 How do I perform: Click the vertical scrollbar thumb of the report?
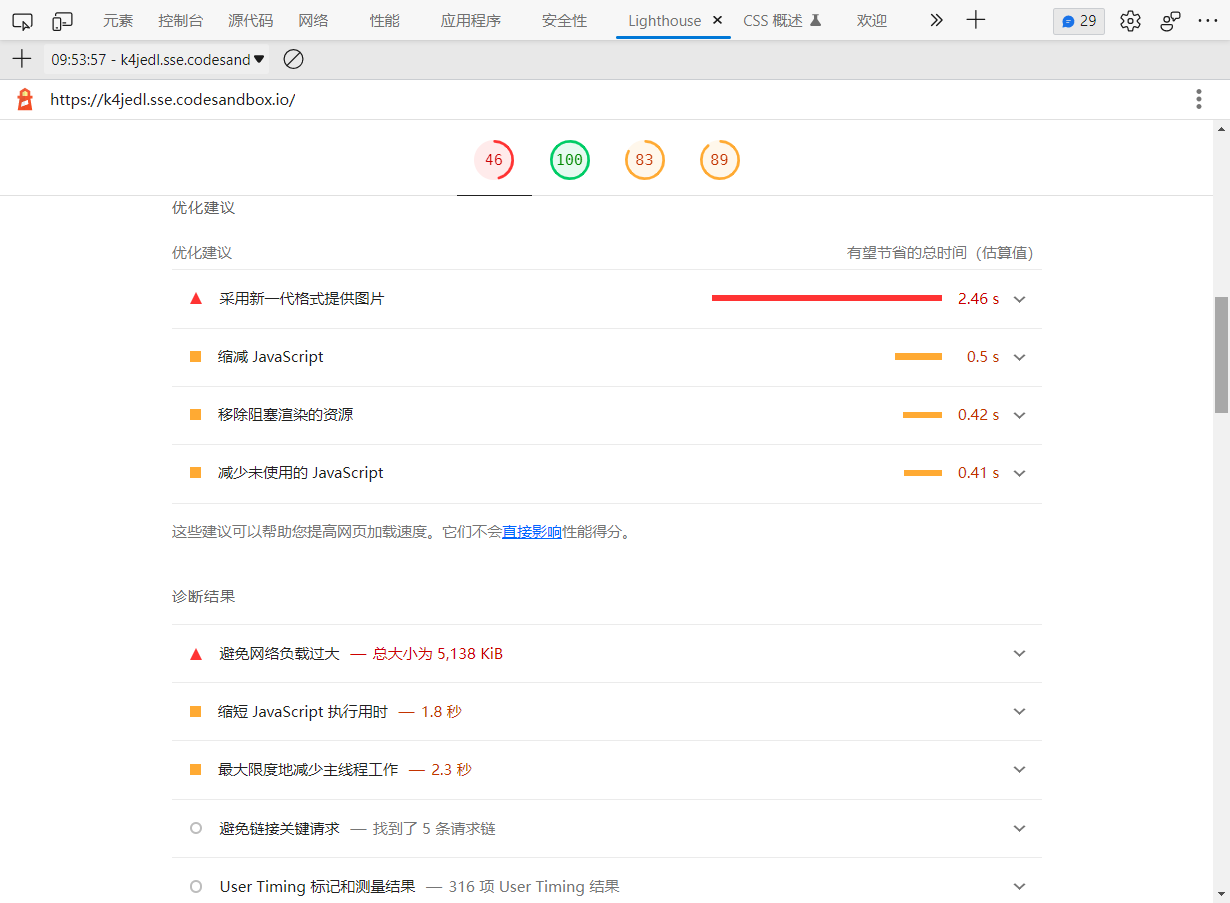pos(1221,355)
